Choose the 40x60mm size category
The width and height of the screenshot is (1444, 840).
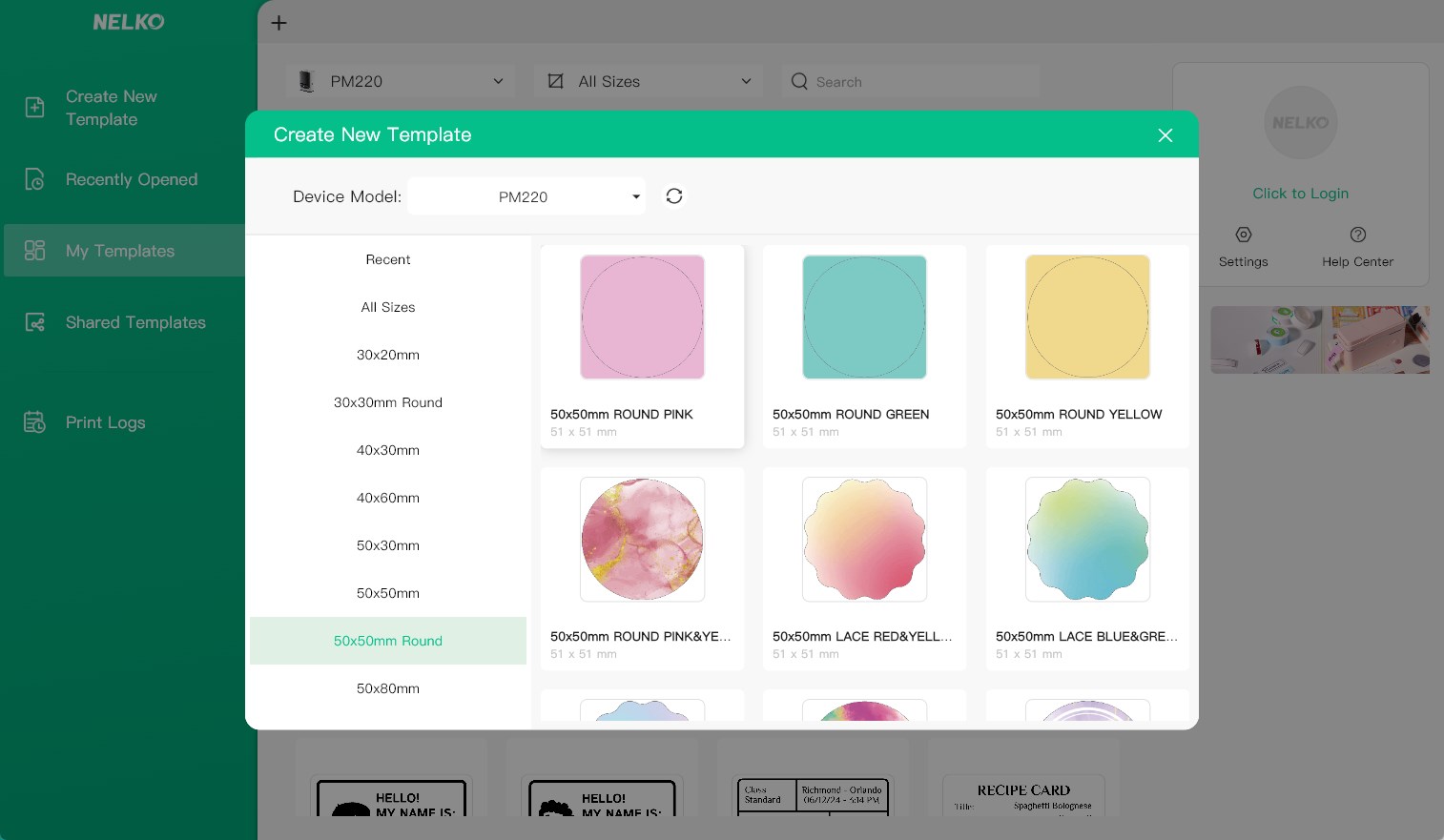388,498
